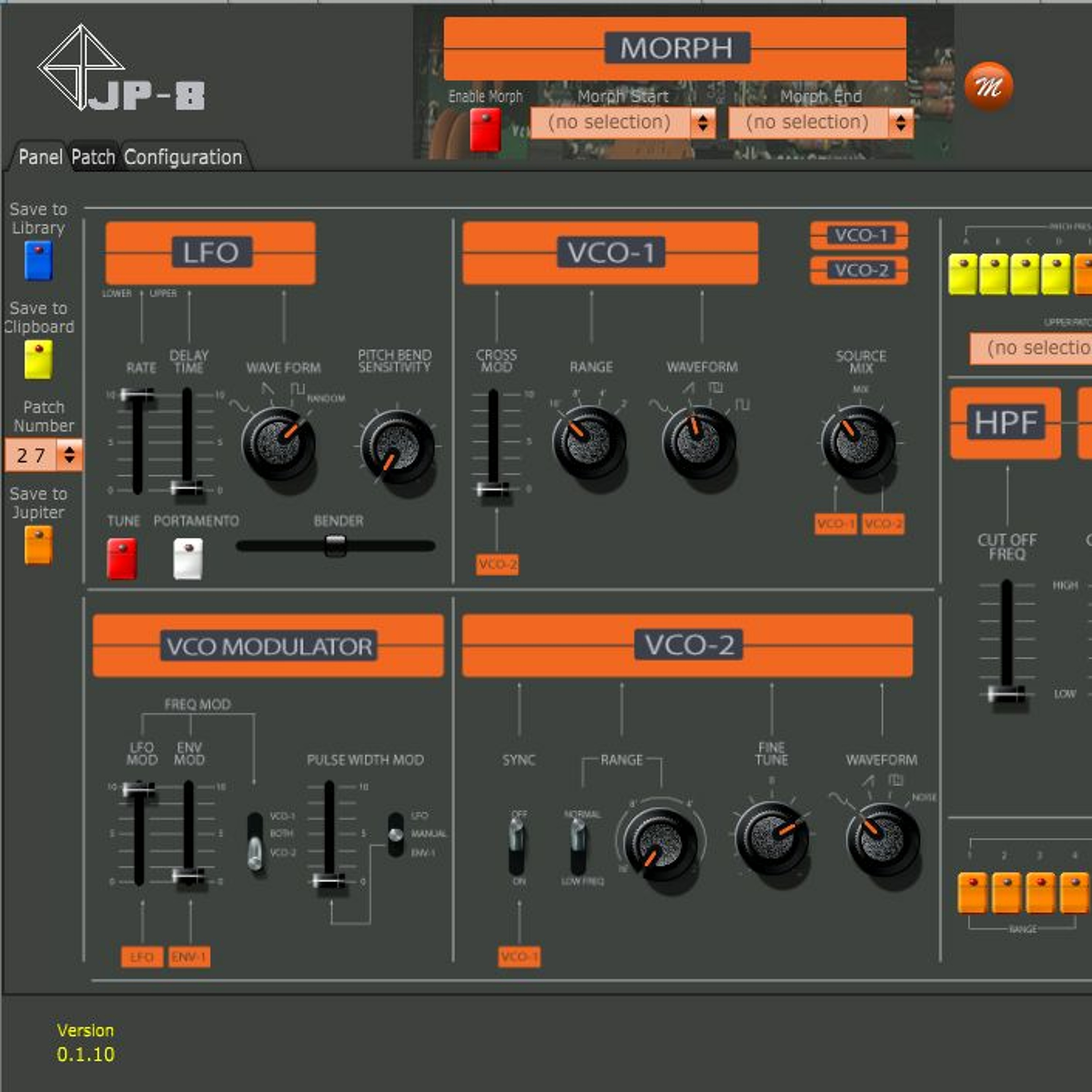This screenshot has width=1092, height=1092.
Task: Click the HPF section header
Action: 1006,423
